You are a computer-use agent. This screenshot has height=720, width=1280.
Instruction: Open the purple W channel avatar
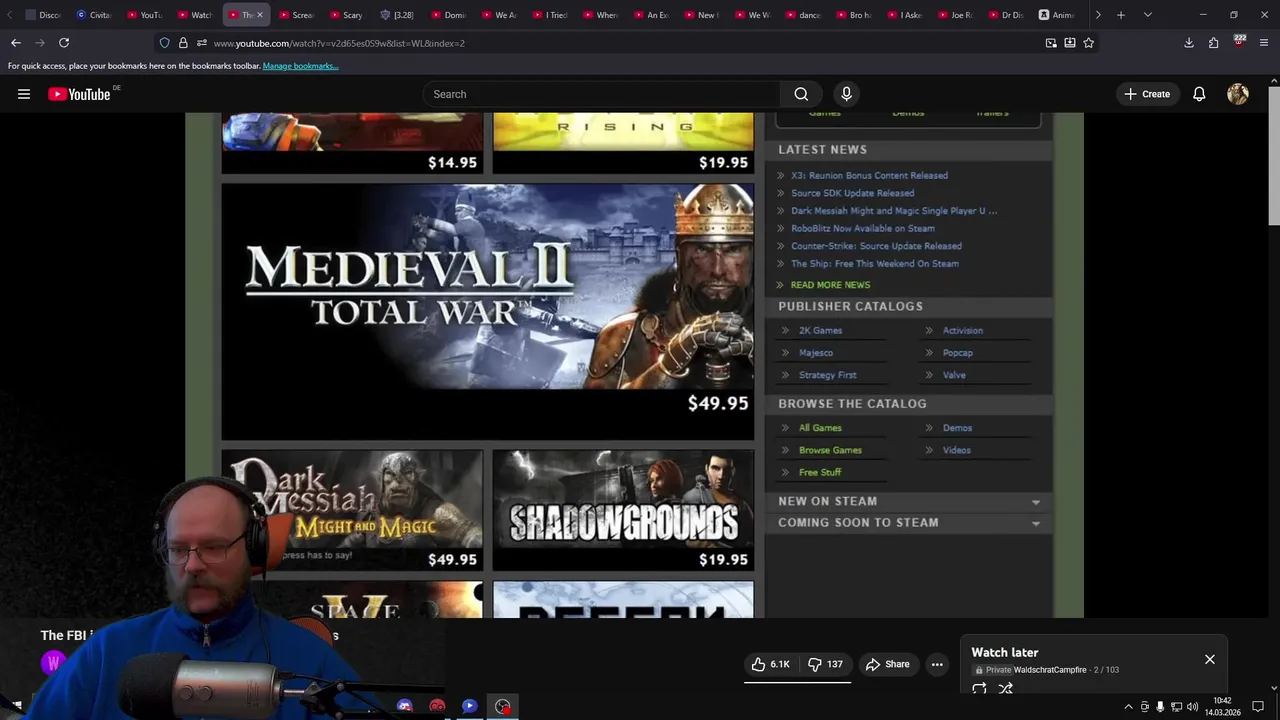tap(53, 662)
